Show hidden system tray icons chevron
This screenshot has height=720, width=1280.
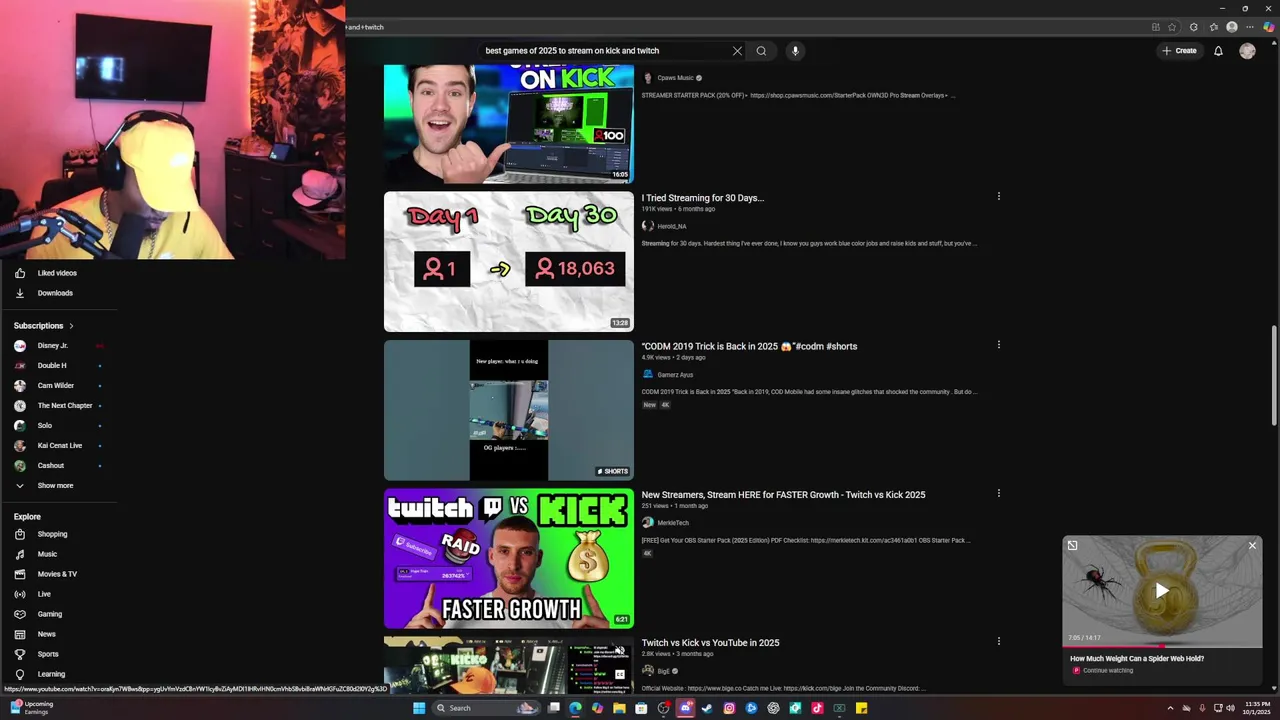[x=1170, y=708]
